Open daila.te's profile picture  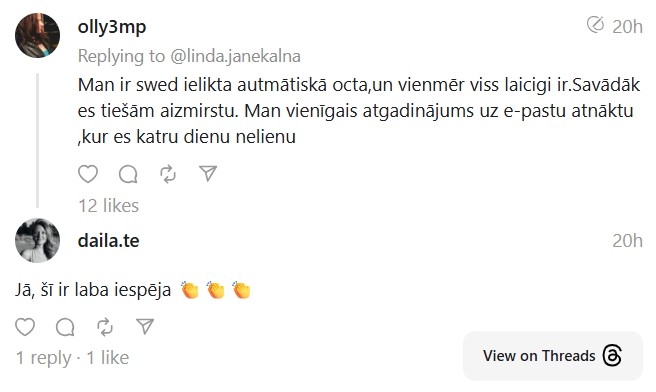coord(38,241)
